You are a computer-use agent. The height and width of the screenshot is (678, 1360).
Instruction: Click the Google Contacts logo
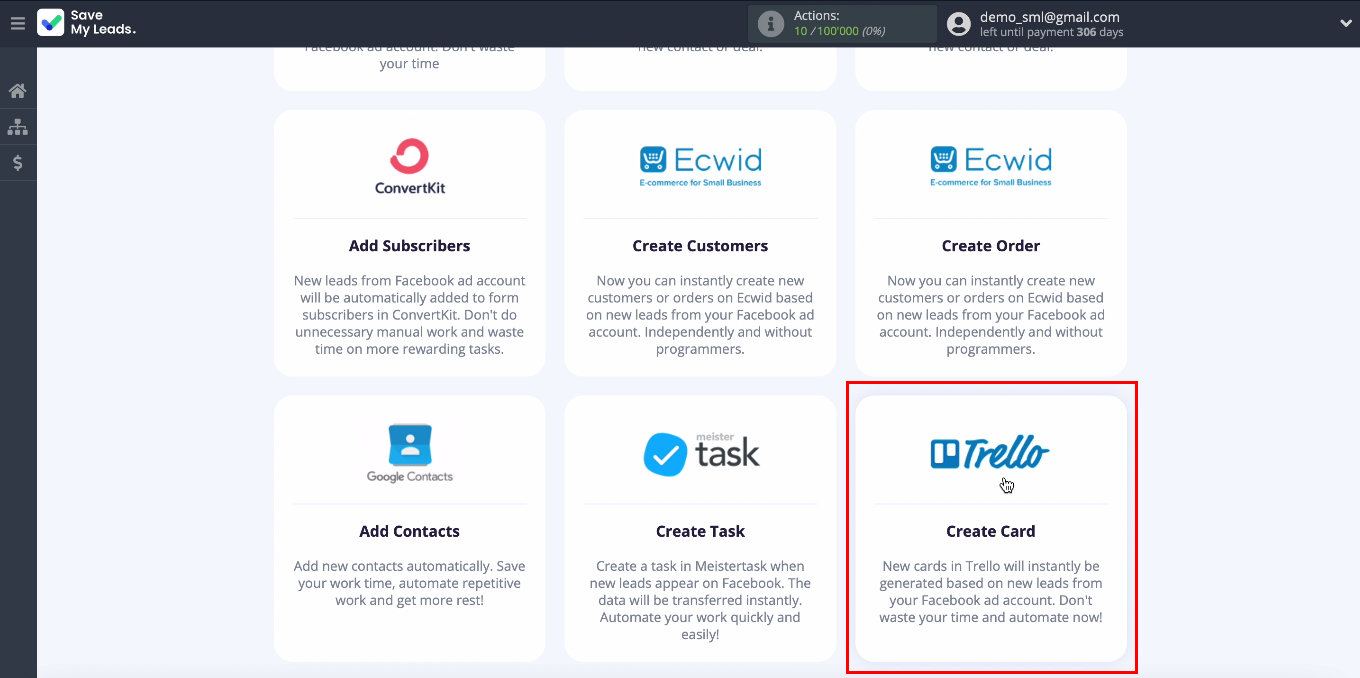coord(410,453)
